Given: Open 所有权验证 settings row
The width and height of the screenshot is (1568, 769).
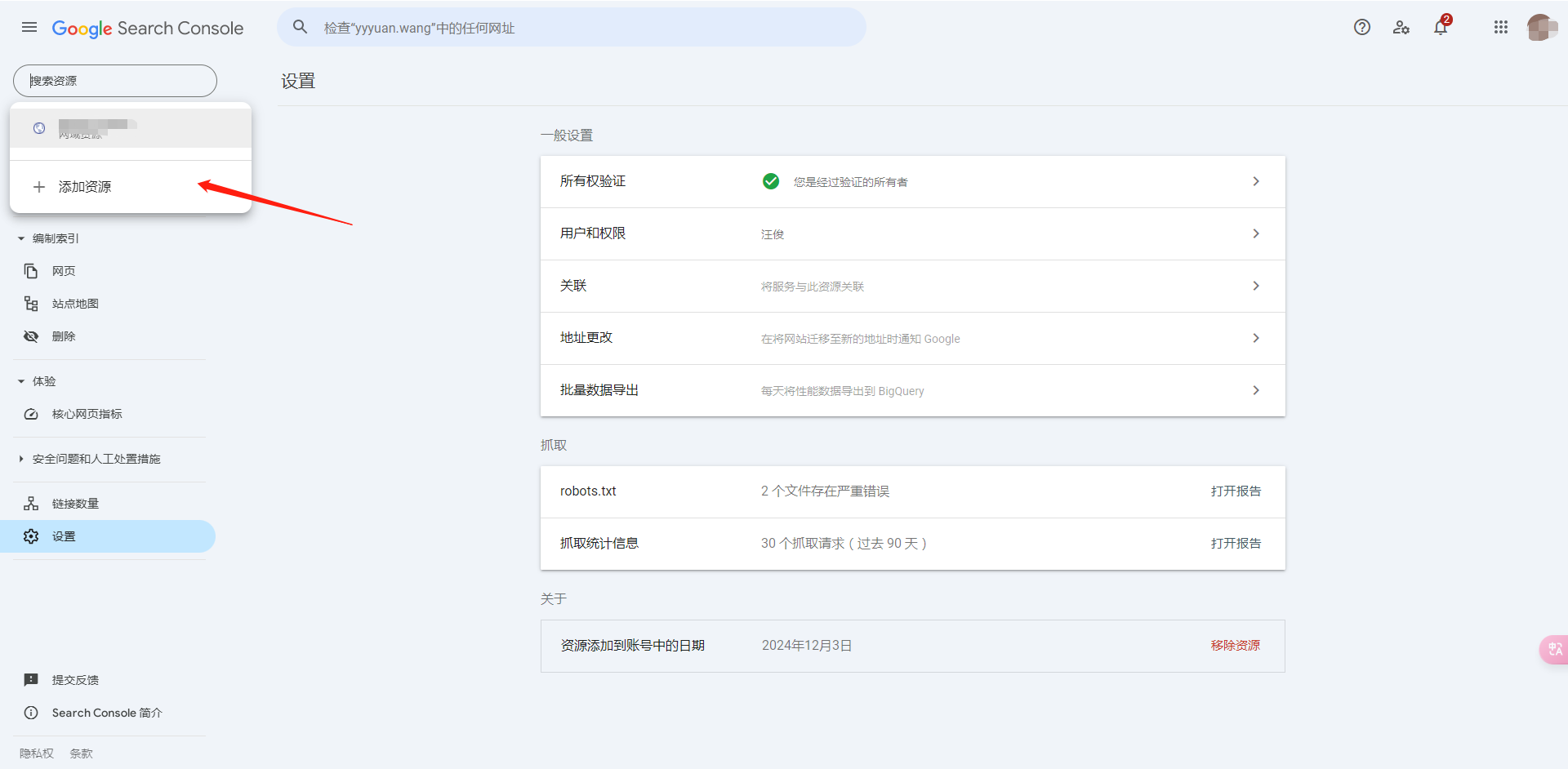Looking at the screenshot, I should (x=912, y=182).
